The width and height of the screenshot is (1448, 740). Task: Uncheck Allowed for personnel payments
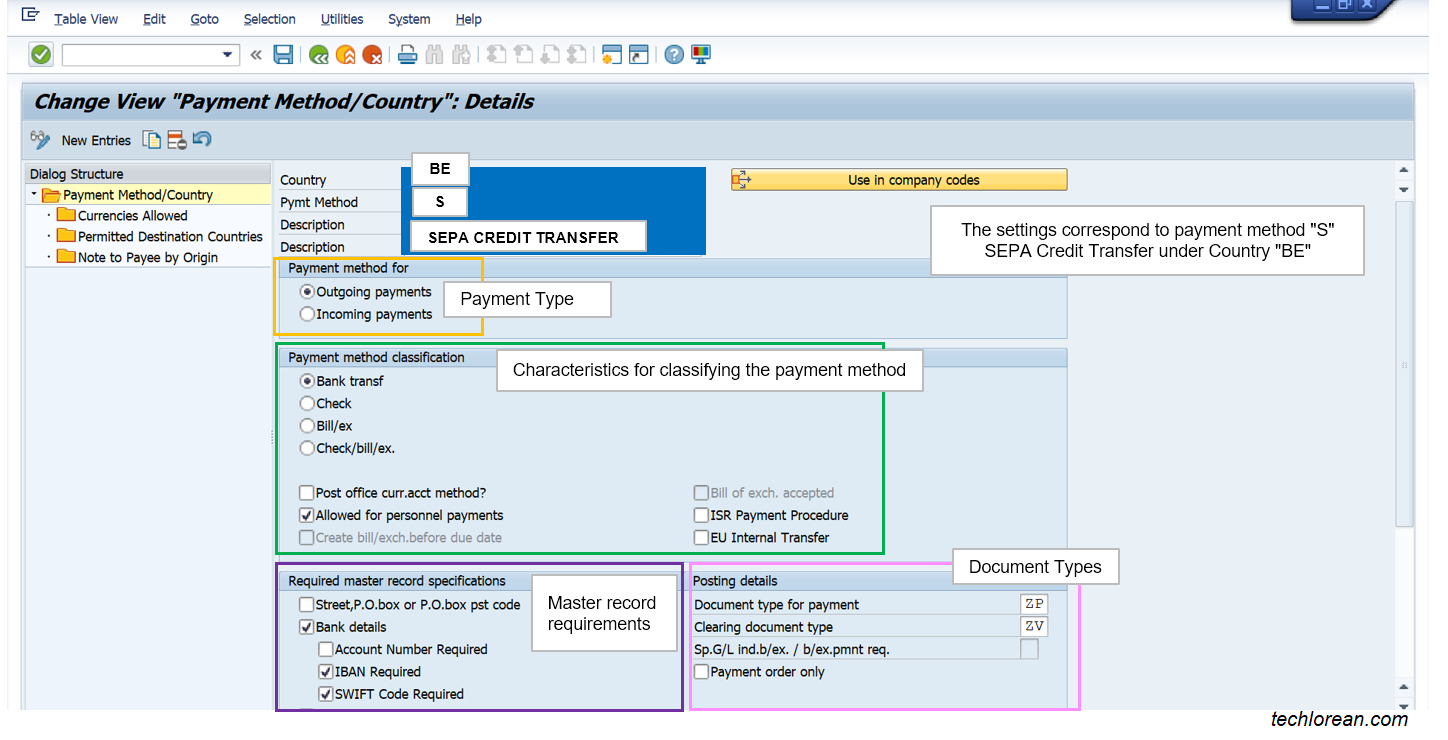click(x=307, y=515)
